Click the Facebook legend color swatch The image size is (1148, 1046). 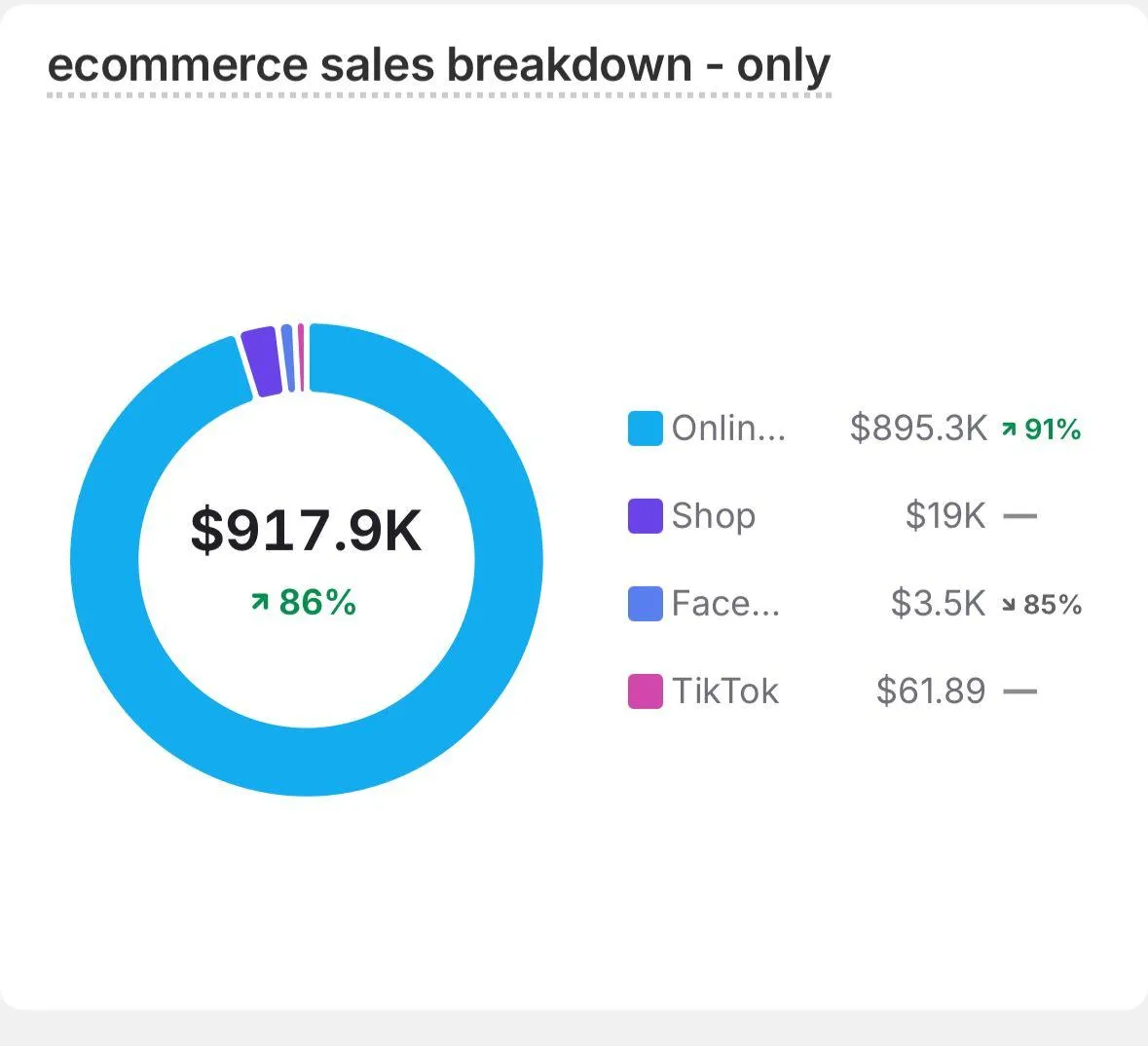tap(645, 604)
